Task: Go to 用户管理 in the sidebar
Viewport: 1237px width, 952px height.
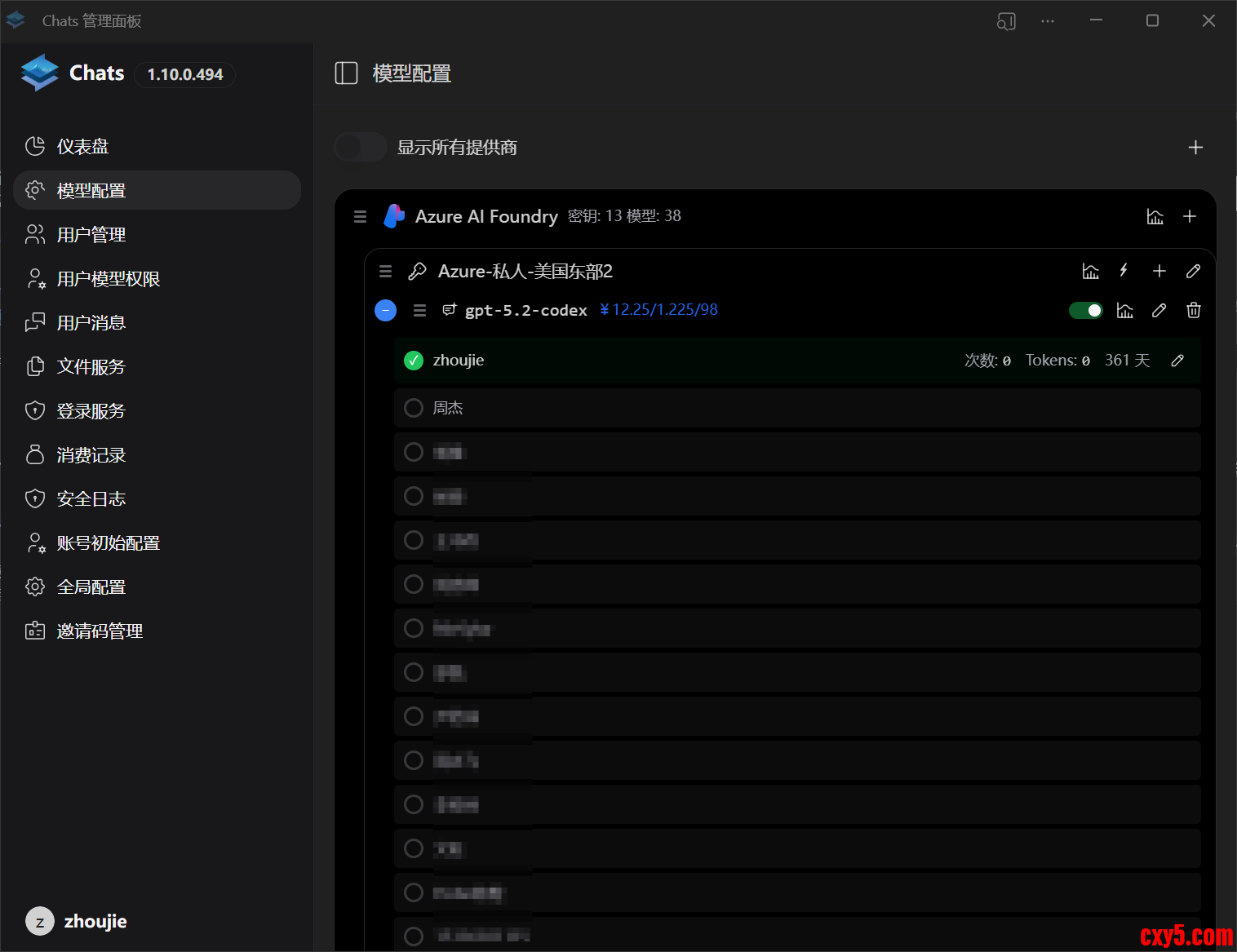Action: coord(91,235)
